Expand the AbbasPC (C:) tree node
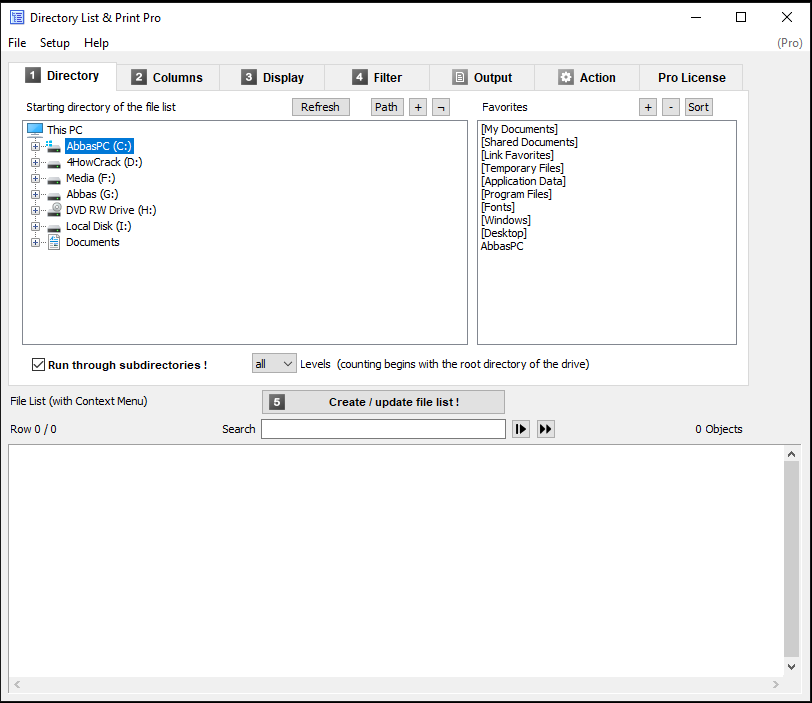This screenshot has width=812, height=703. 35,147
